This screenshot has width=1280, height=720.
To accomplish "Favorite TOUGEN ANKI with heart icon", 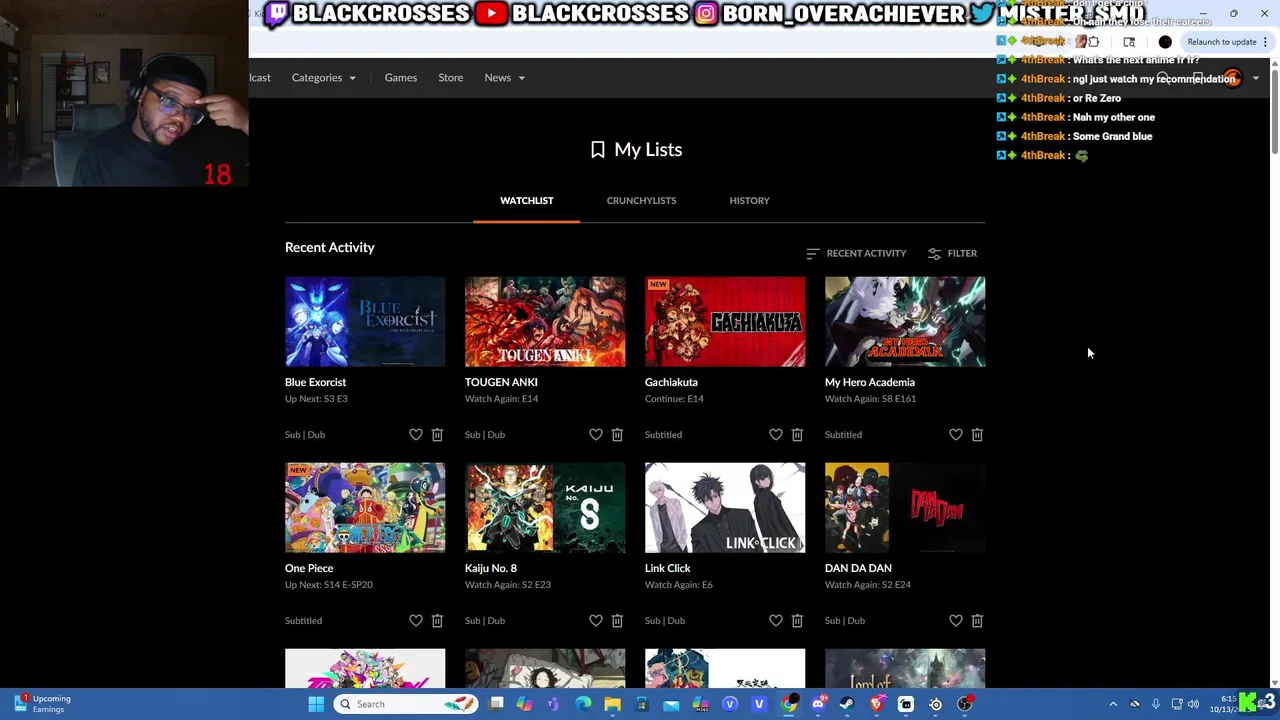I will [596, 434].
